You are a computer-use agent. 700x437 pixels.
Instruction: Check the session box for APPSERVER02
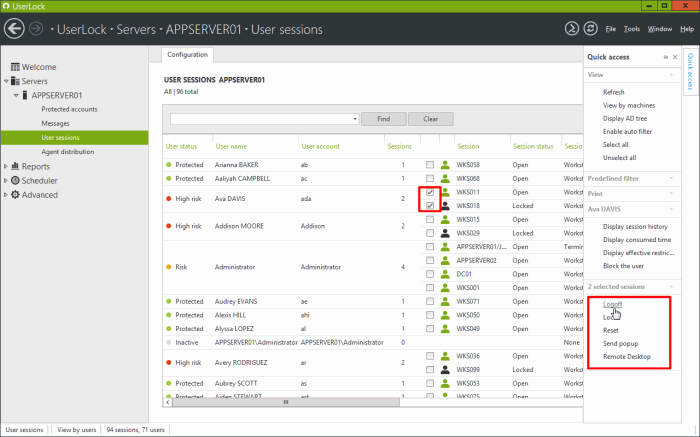coord(430,260)
